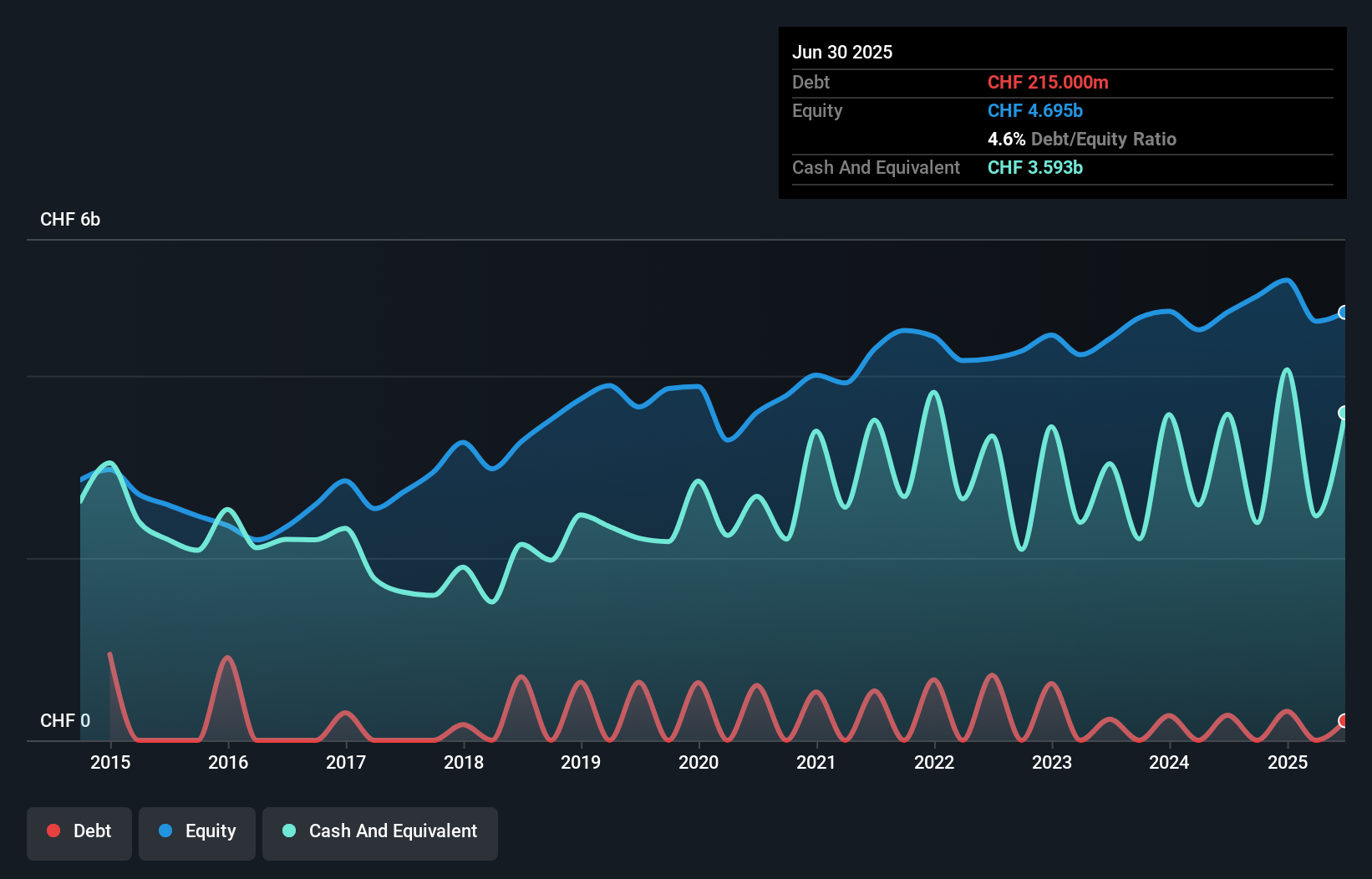Click the Jun 30 2025 tooltip date
This screenshot has width=1372, height=879.
tap(842, 52)
